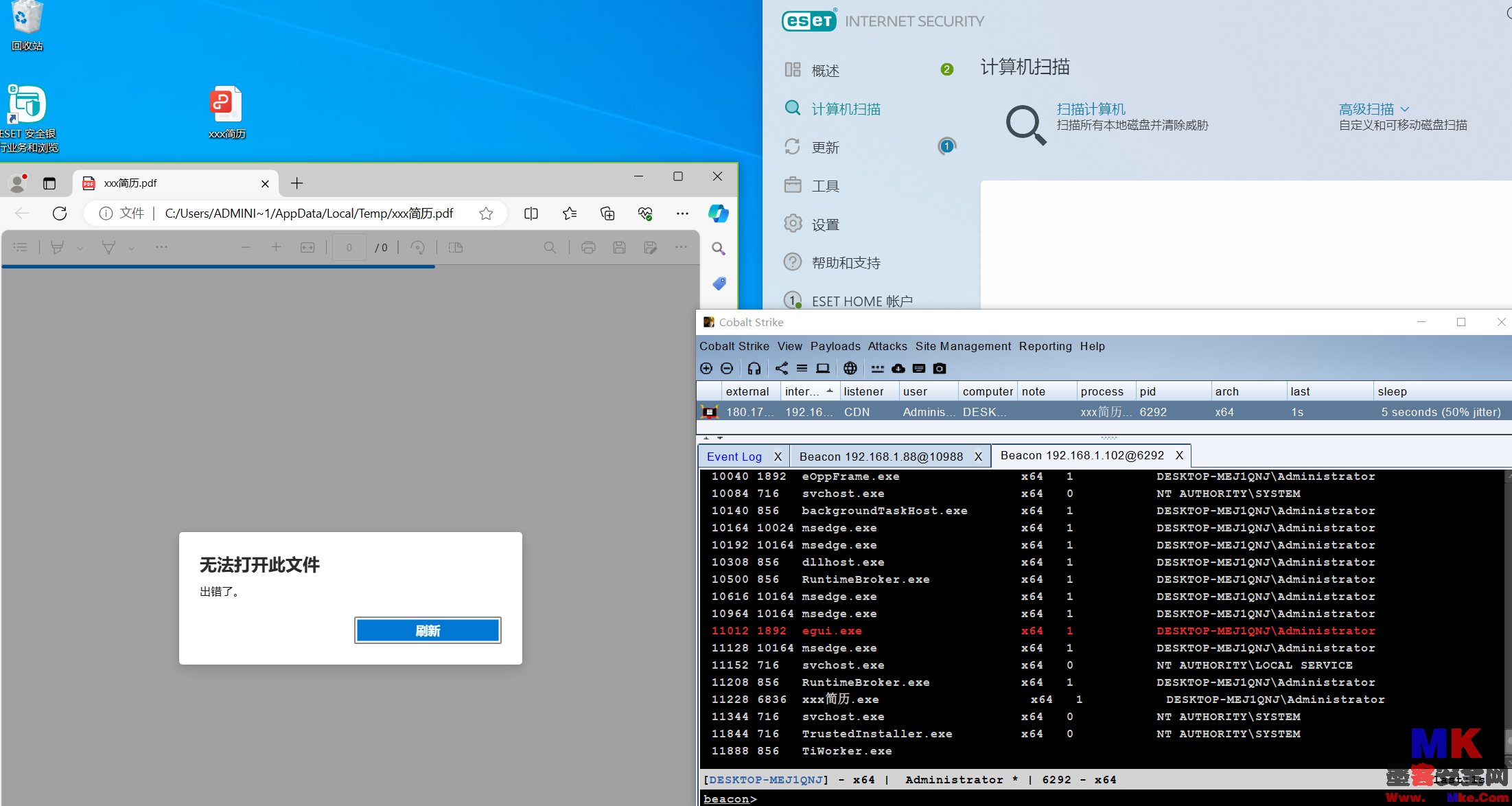The image size is (1512, 806).
Task: Expand the ESET 高级扫描 dropdown
Action: 1374,109
